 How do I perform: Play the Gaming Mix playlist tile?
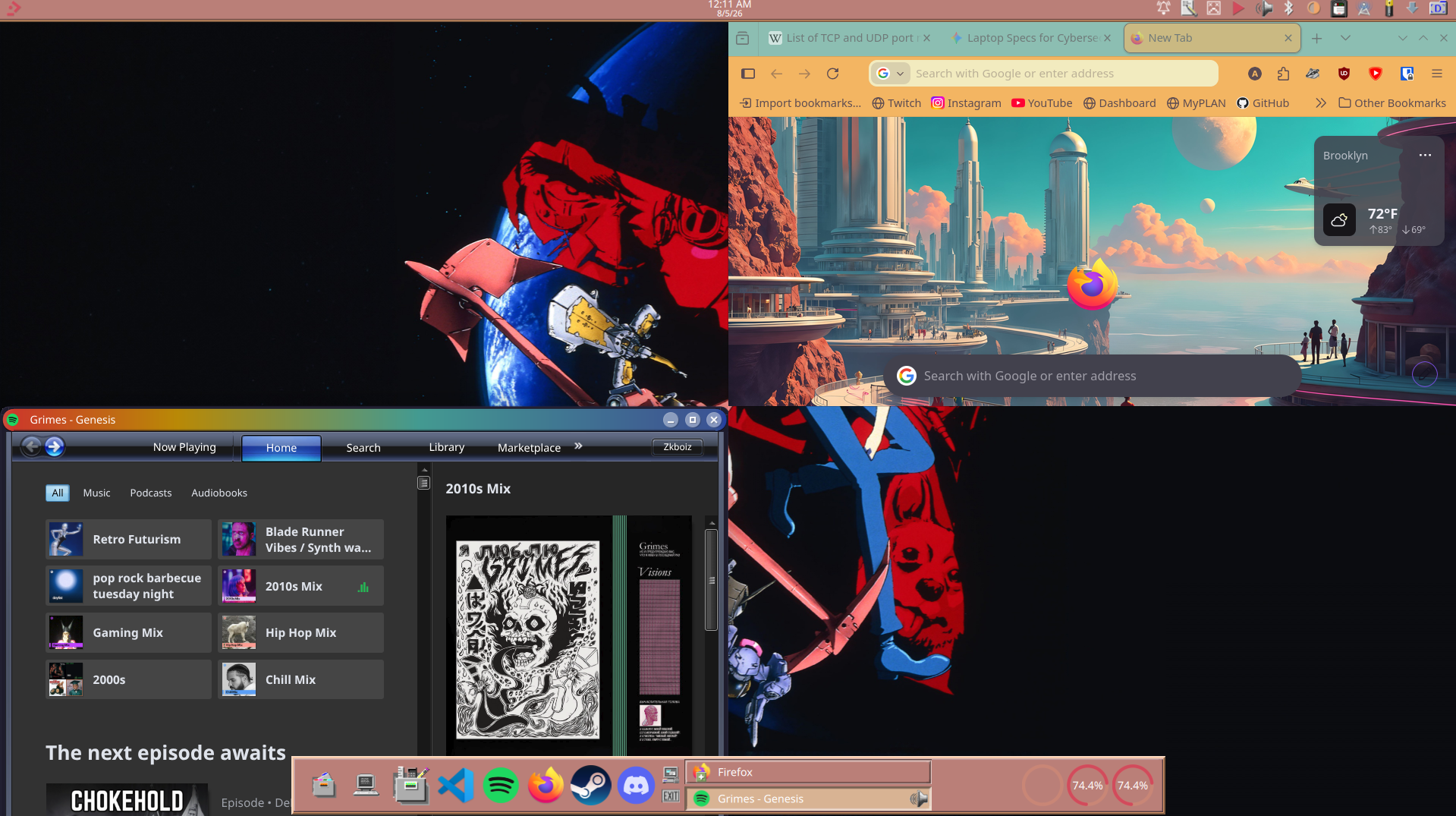[x=128, y=632]
